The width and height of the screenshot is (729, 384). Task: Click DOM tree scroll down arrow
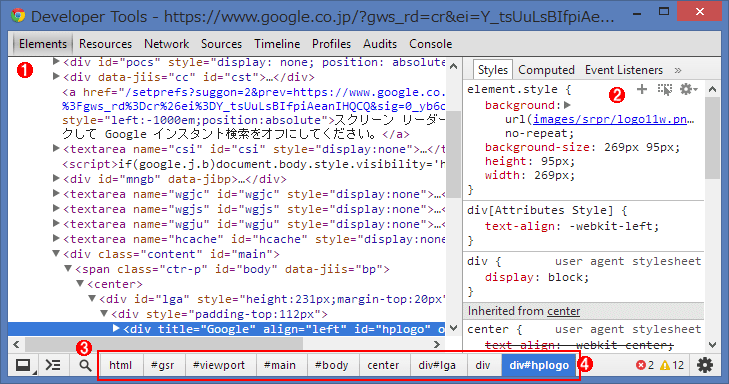click(x=453, y=328)
